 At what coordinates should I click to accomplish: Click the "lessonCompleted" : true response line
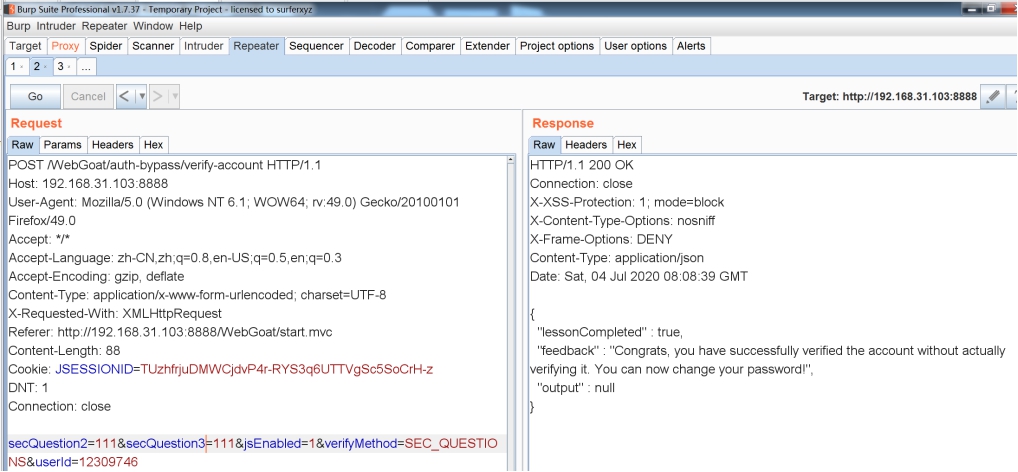click(x=610, y=332)
